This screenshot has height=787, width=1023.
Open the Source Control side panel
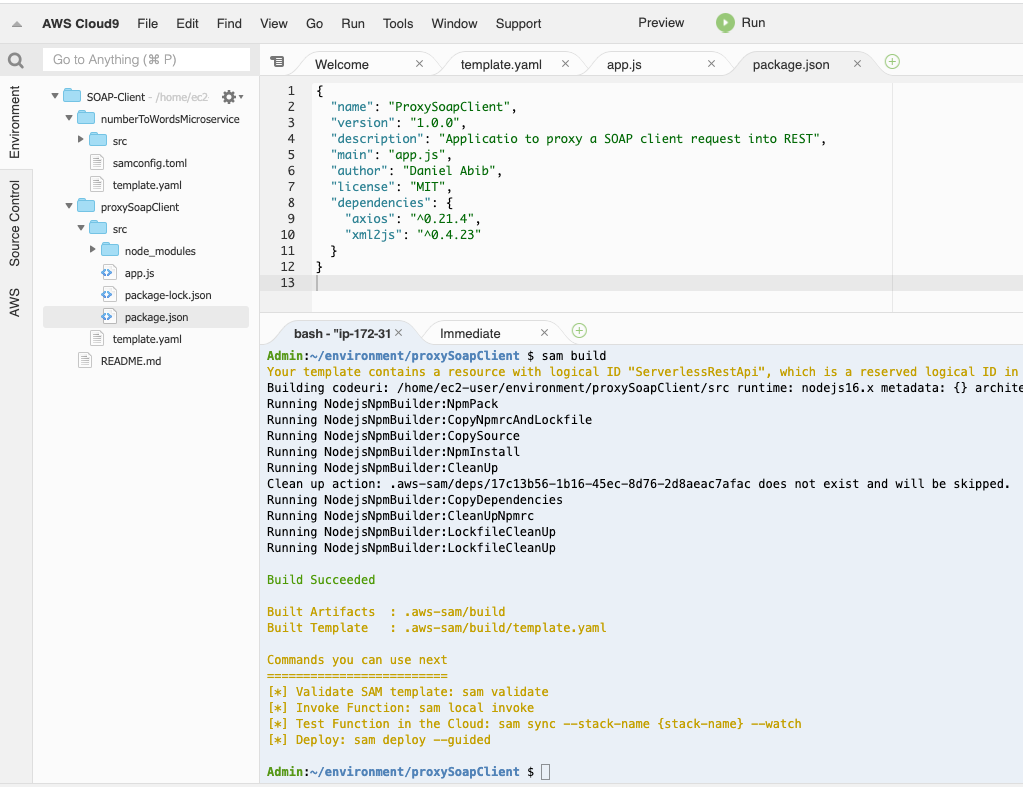tap(15, 223)
